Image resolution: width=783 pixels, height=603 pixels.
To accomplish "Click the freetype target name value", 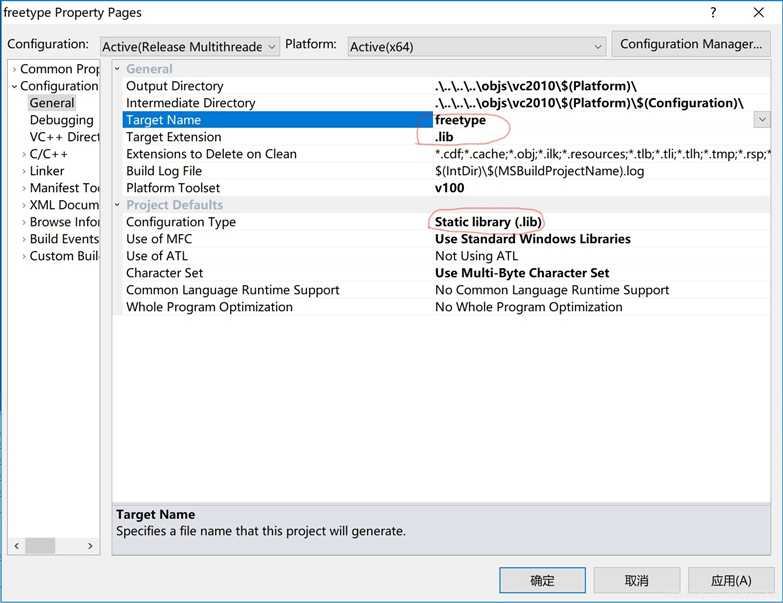I will click(x=460, y=120).
